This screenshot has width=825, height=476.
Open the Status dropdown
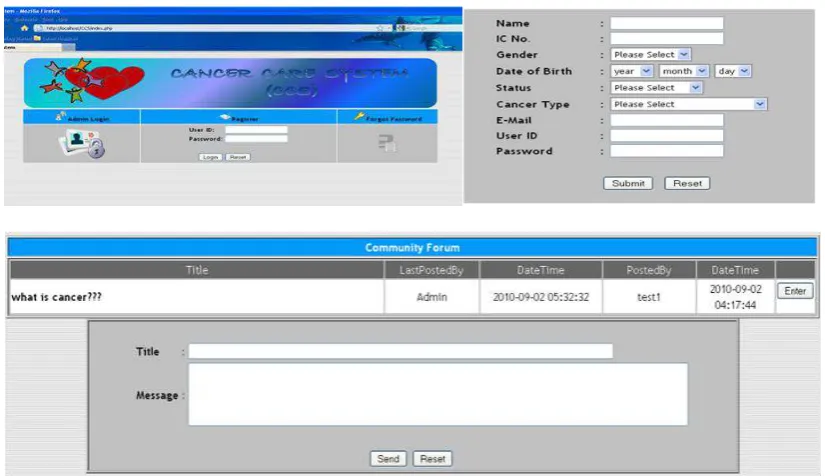pyautogui.click(x=657, y=87)
